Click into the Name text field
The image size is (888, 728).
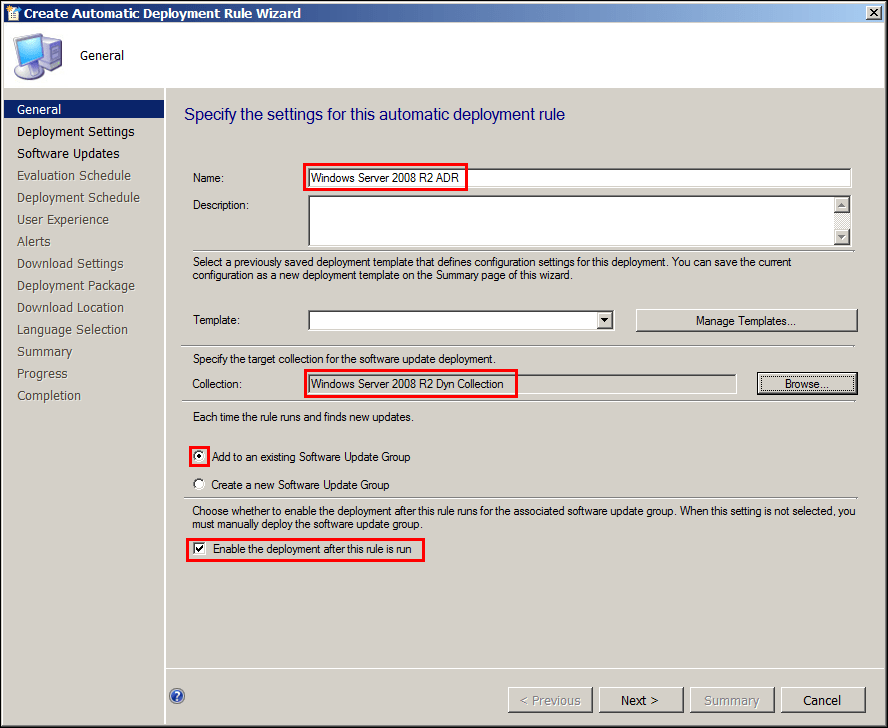tap(578, 178)
